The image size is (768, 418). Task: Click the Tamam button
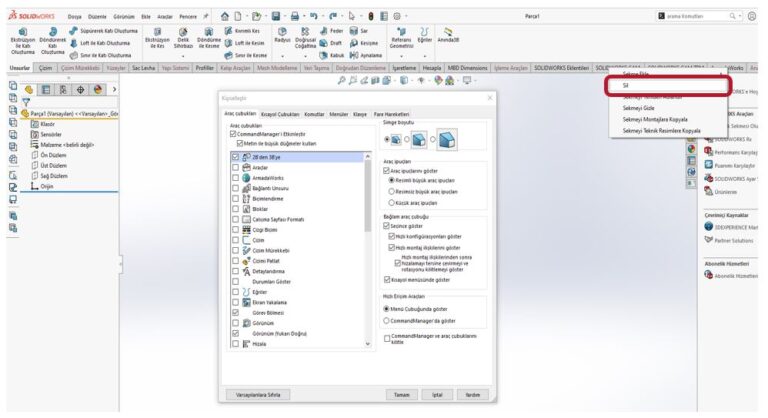(402, 394)
